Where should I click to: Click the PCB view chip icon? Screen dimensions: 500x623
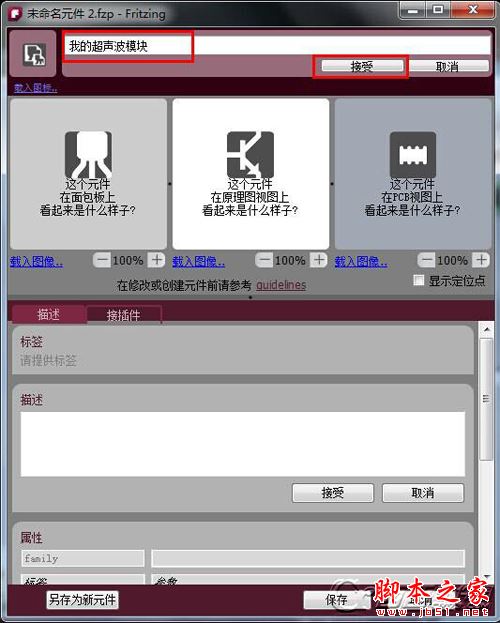click(x=413, y=155)
